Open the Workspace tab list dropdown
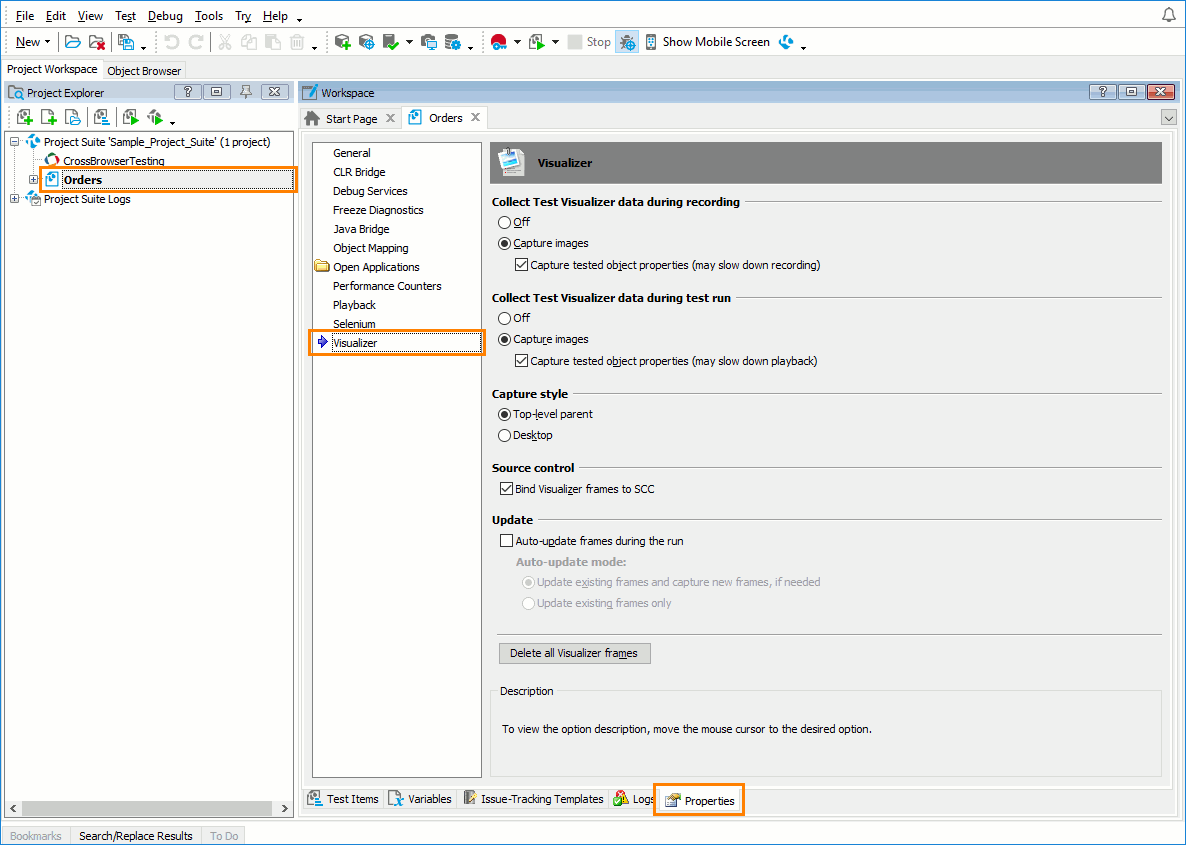1186x845 pixels. [x=1169, y=118]
